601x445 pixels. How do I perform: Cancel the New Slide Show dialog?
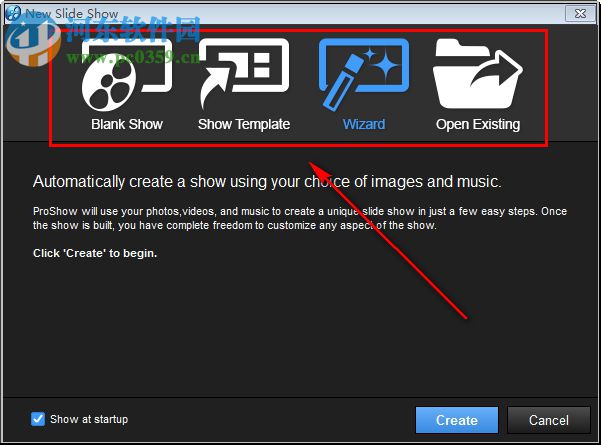tap(548, 420)
